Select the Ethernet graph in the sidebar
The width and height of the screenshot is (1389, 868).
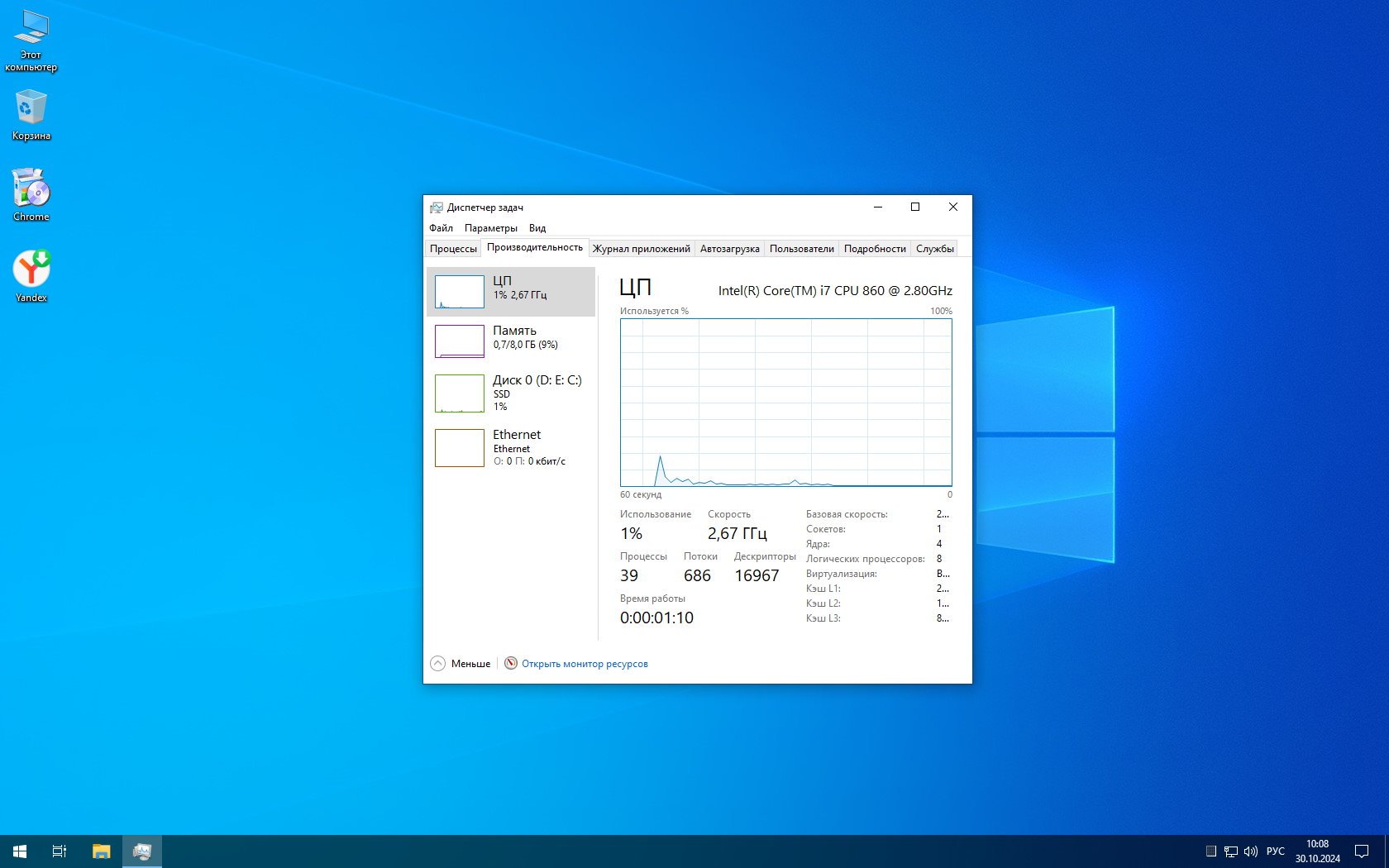tap(460, 447)
